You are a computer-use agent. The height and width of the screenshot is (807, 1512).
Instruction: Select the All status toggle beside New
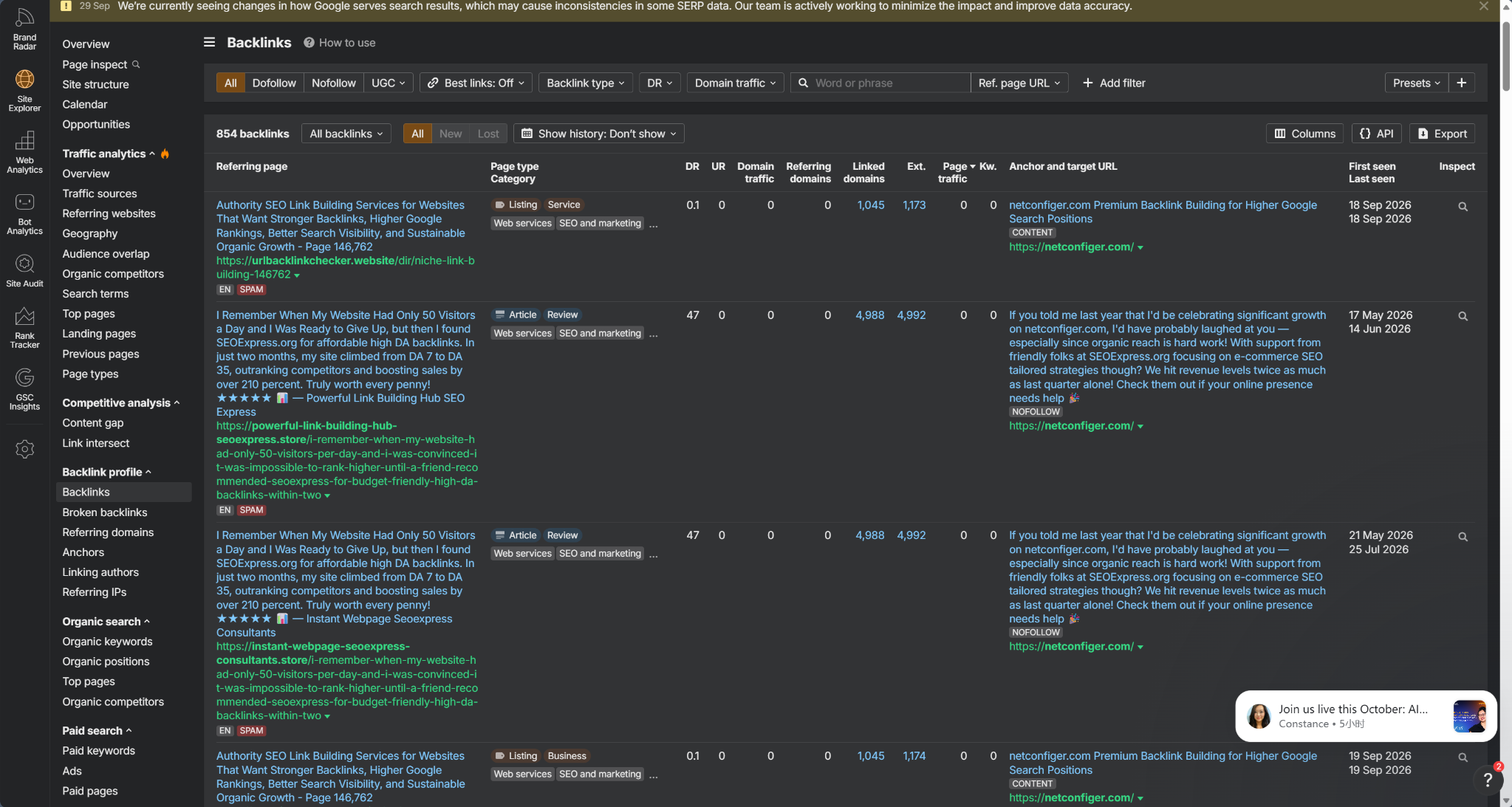(417, 134)
